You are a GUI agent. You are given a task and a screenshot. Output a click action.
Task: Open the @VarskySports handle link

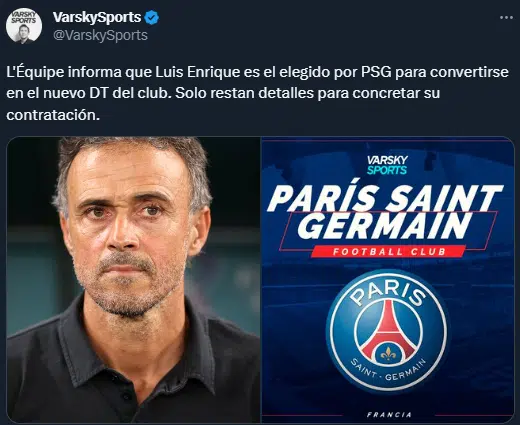tap(100, 35)
